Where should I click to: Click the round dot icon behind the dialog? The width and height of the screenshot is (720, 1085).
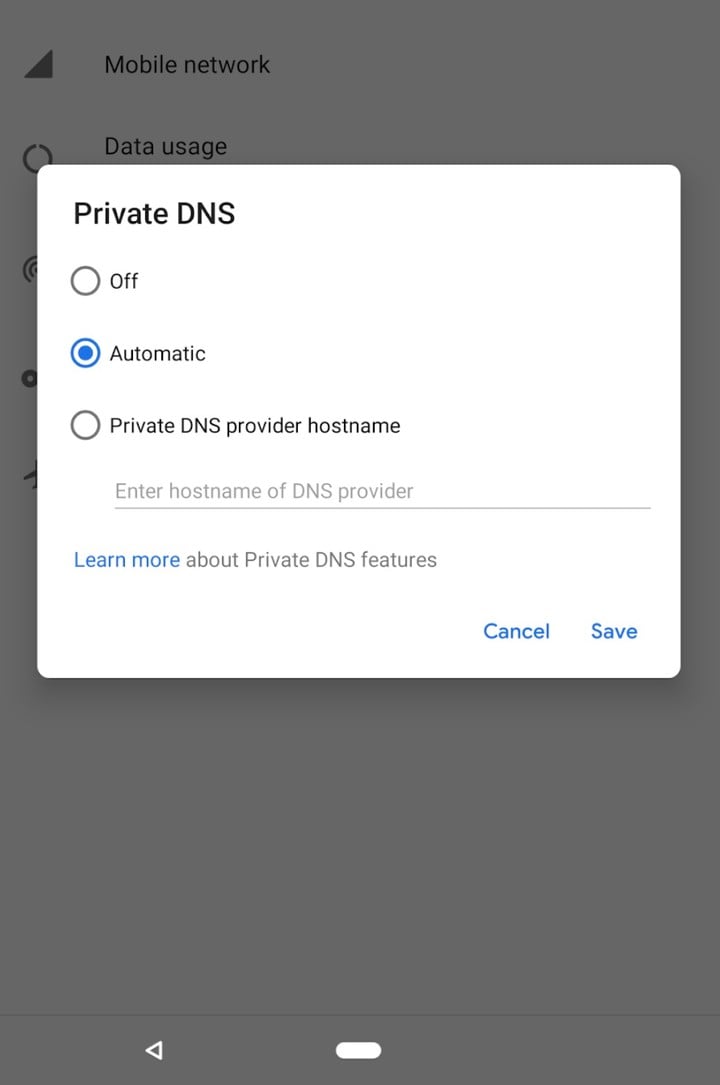[30, 379]
